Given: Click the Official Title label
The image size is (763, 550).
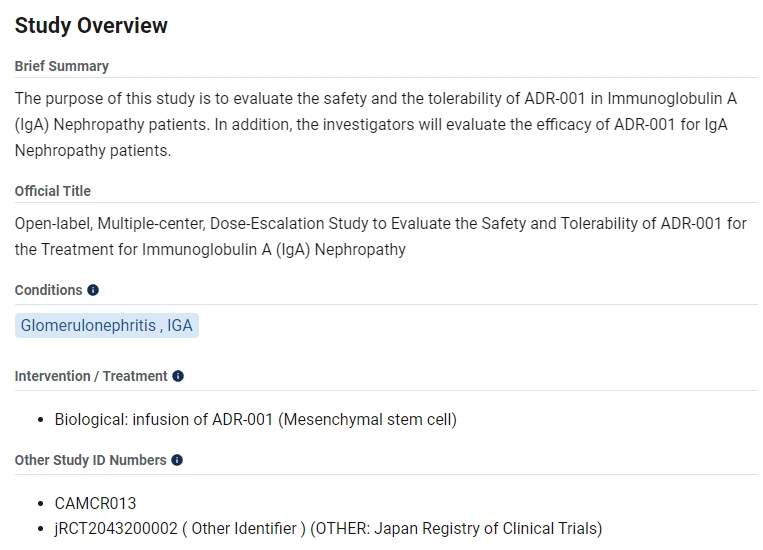Looking at the screenshot, I should (52, 191).
